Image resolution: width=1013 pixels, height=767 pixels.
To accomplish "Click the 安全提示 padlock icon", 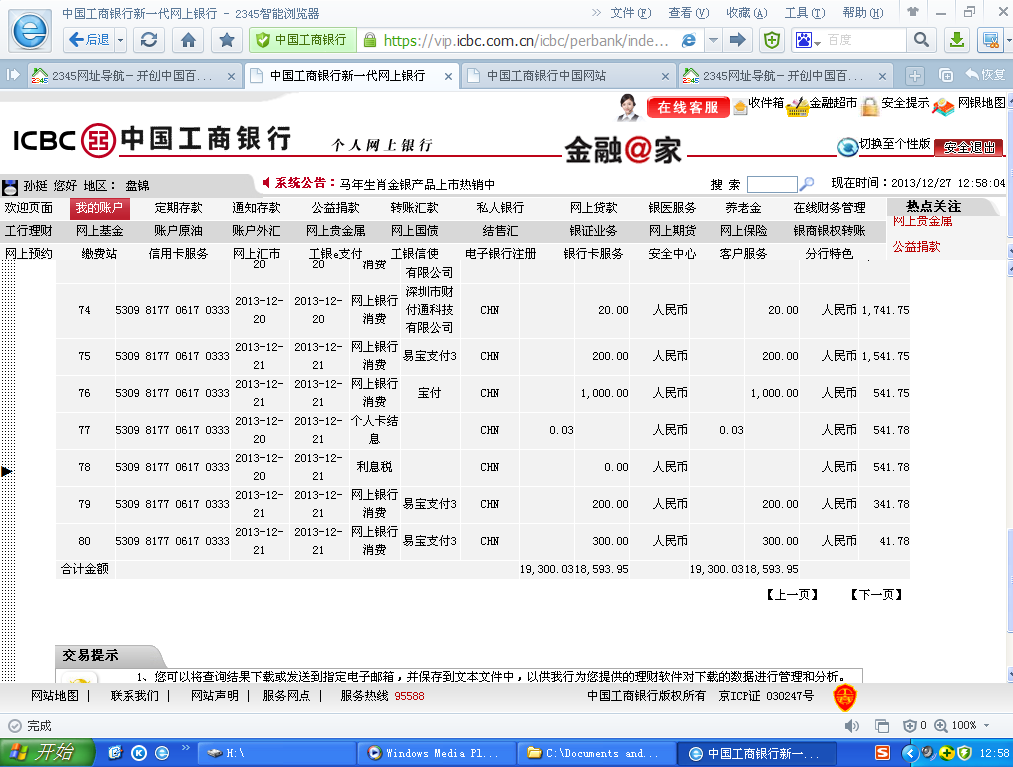I will 870,106.
